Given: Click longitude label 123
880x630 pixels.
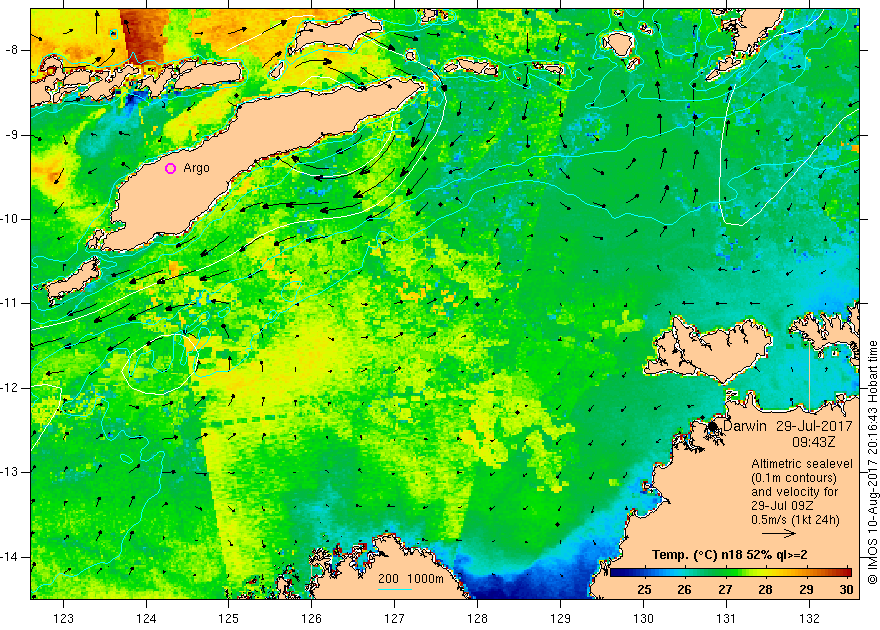Looking at the screenshot, I should click(63, 618).
